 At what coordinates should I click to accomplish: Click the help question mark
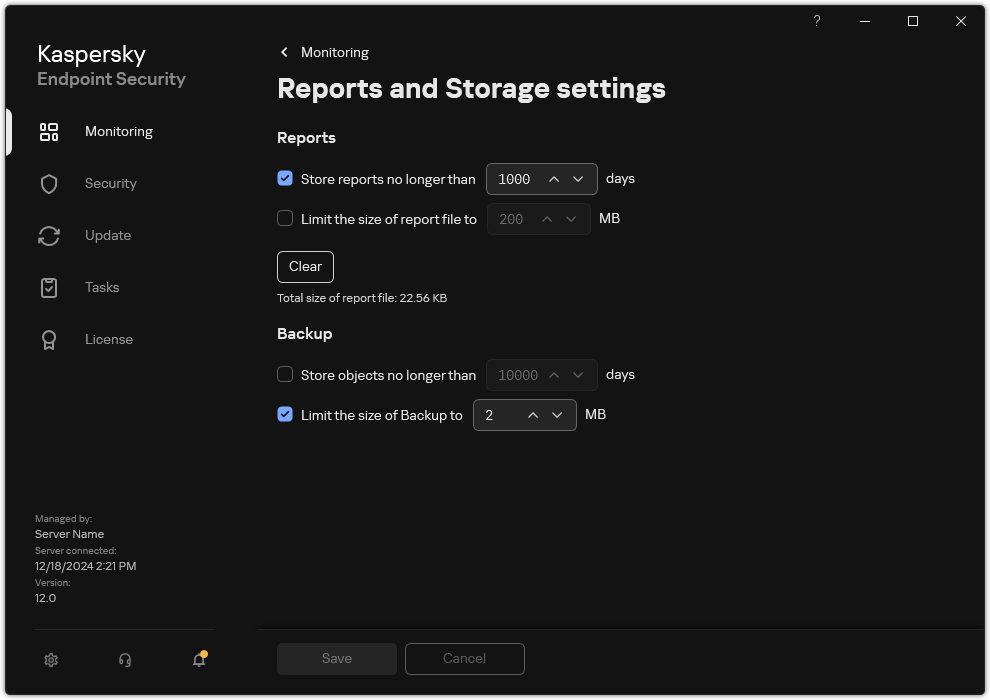(816, 21)
